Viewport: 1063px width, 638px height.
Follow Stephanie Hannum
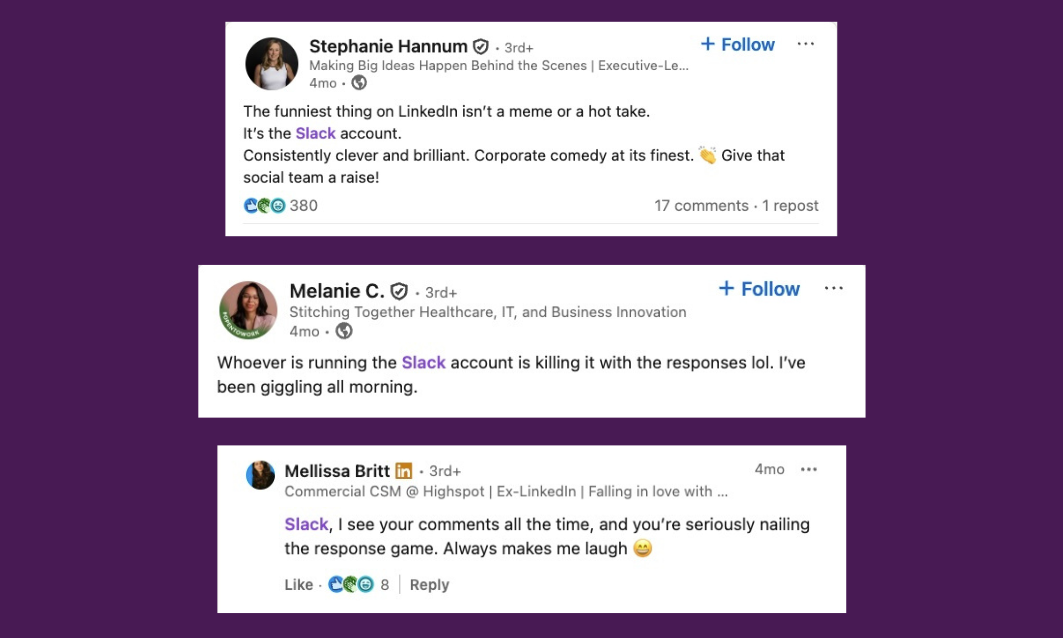tap(738, 44)
